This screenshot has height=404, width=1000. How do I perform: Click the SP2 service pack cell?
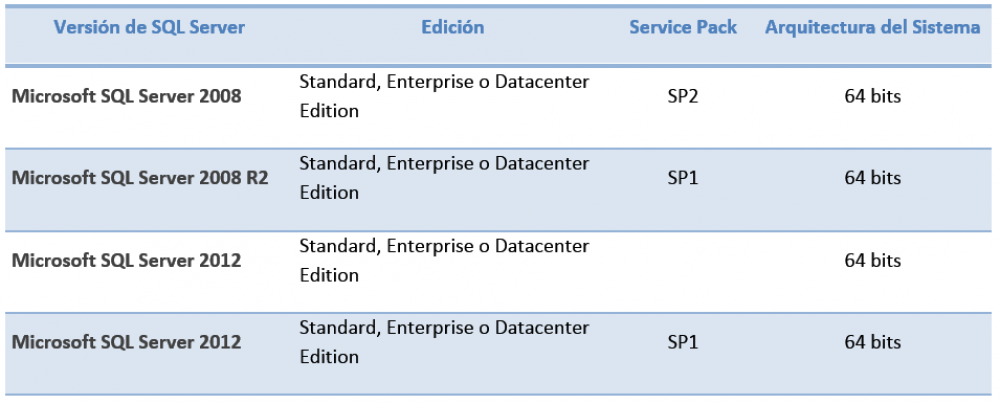pos(683,97)
